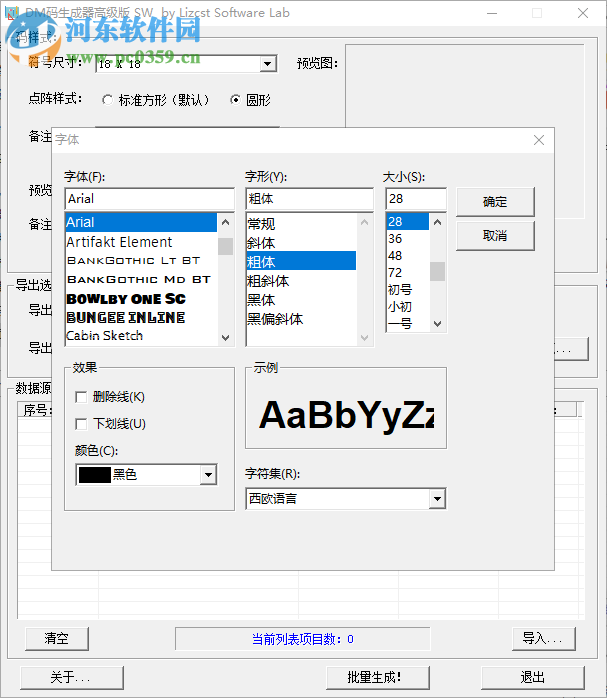
Task: Click the 清空 button in main window
Action: coord(57,638)
